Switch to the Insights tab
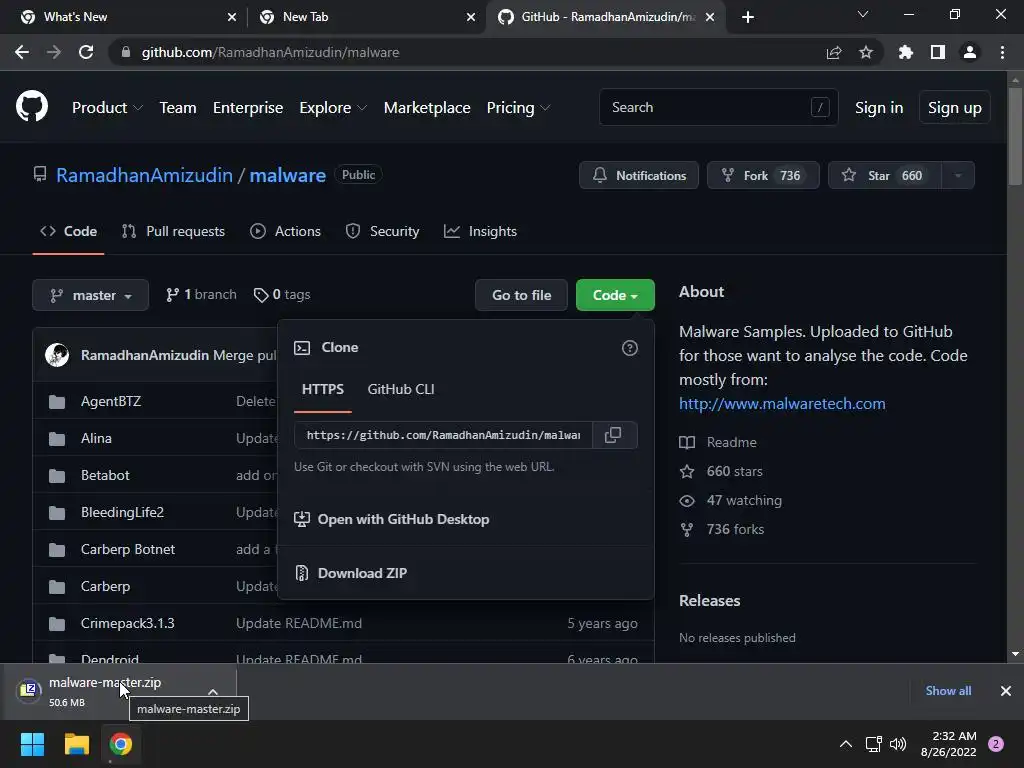The height and width of the screenshot is (768, 1024). pyautogui.click(x=481, y=231)
